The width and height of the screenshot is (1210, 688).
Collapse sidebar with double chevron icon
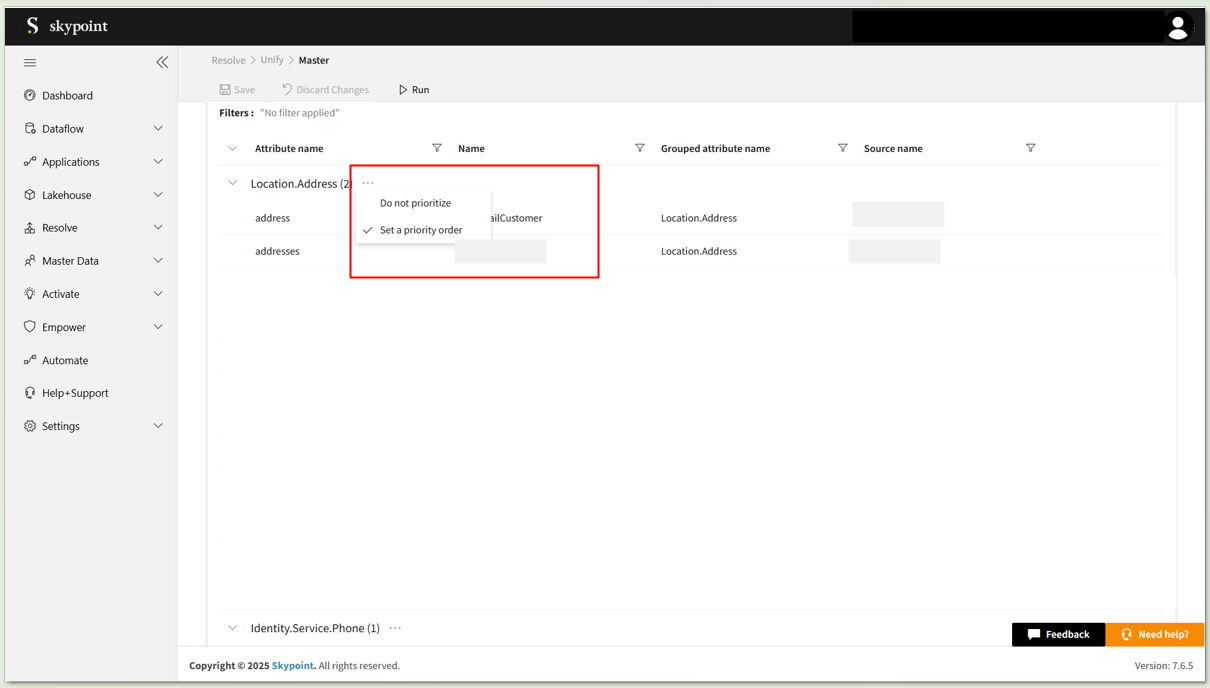pyautogui.click(x=162, y=62)
